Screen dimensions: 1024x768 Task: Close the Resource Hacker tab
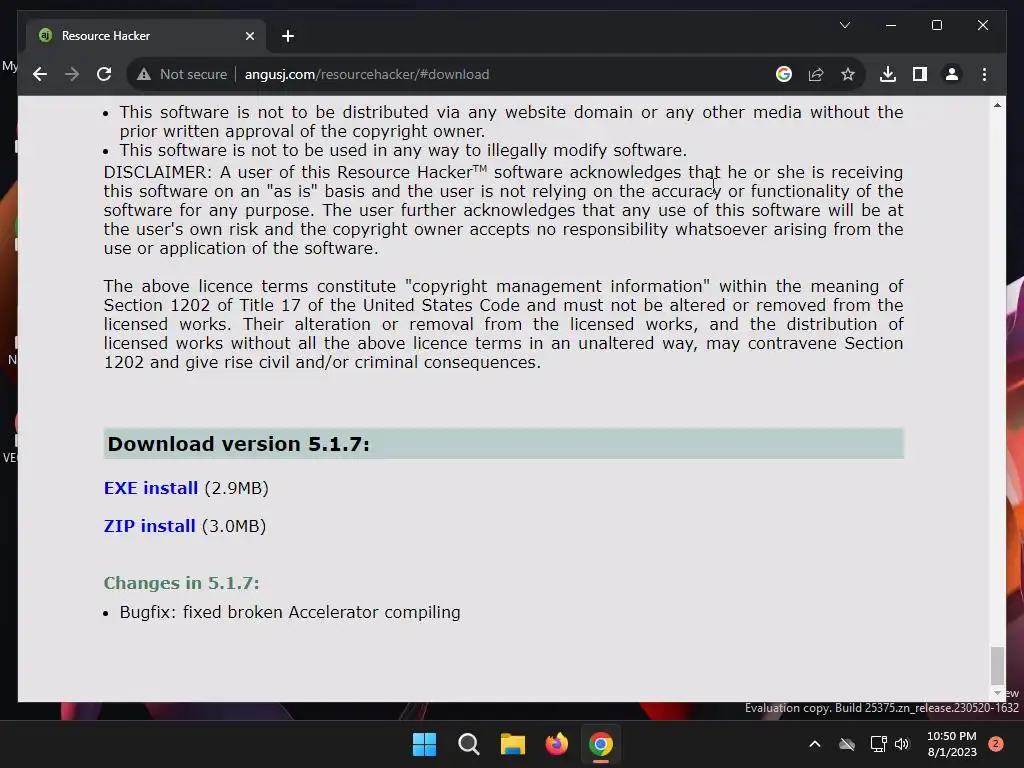(x=249, y=36)
